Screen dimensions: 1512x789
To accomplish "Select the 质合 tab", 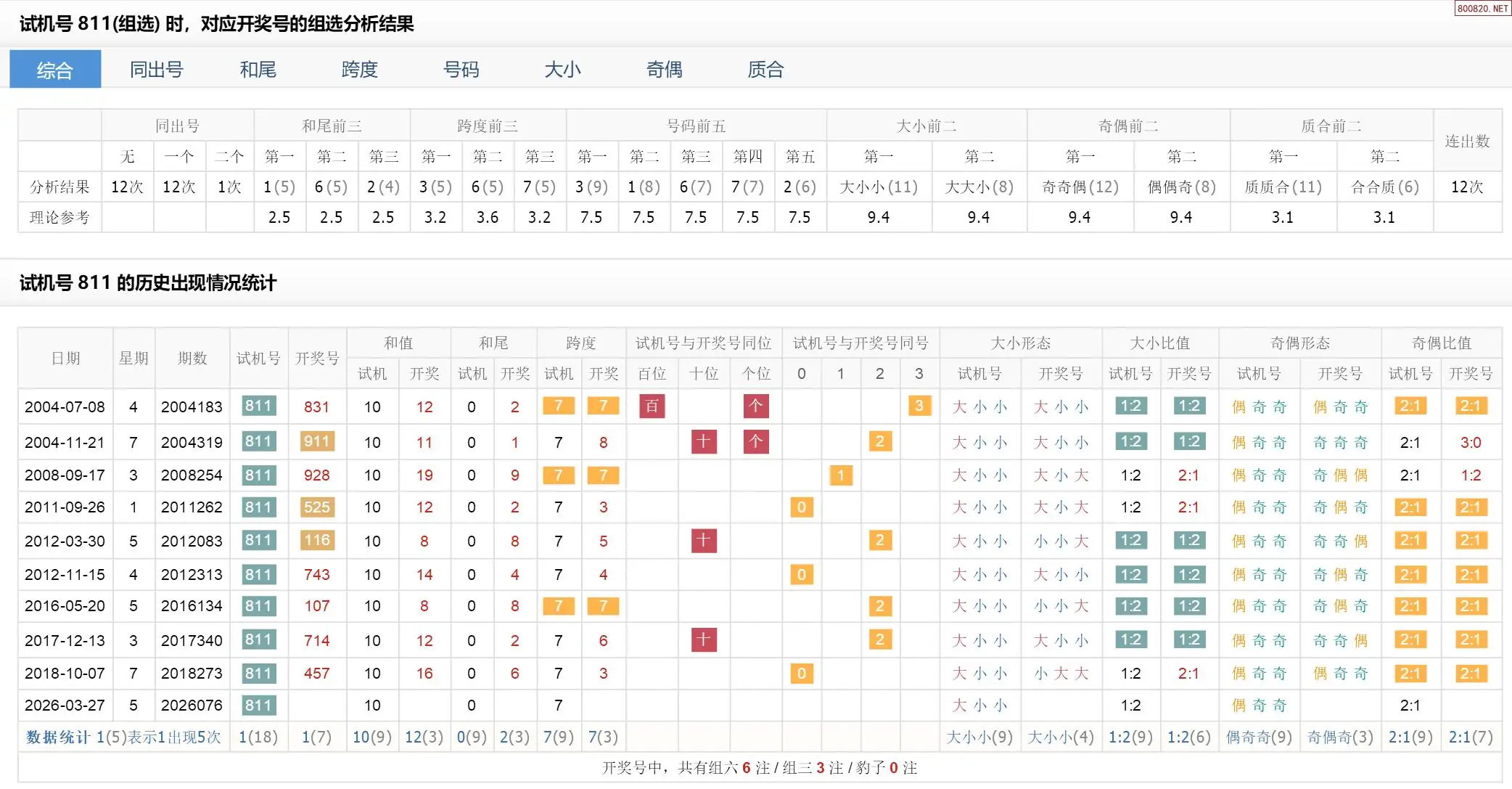I will [x=765, y=70].
